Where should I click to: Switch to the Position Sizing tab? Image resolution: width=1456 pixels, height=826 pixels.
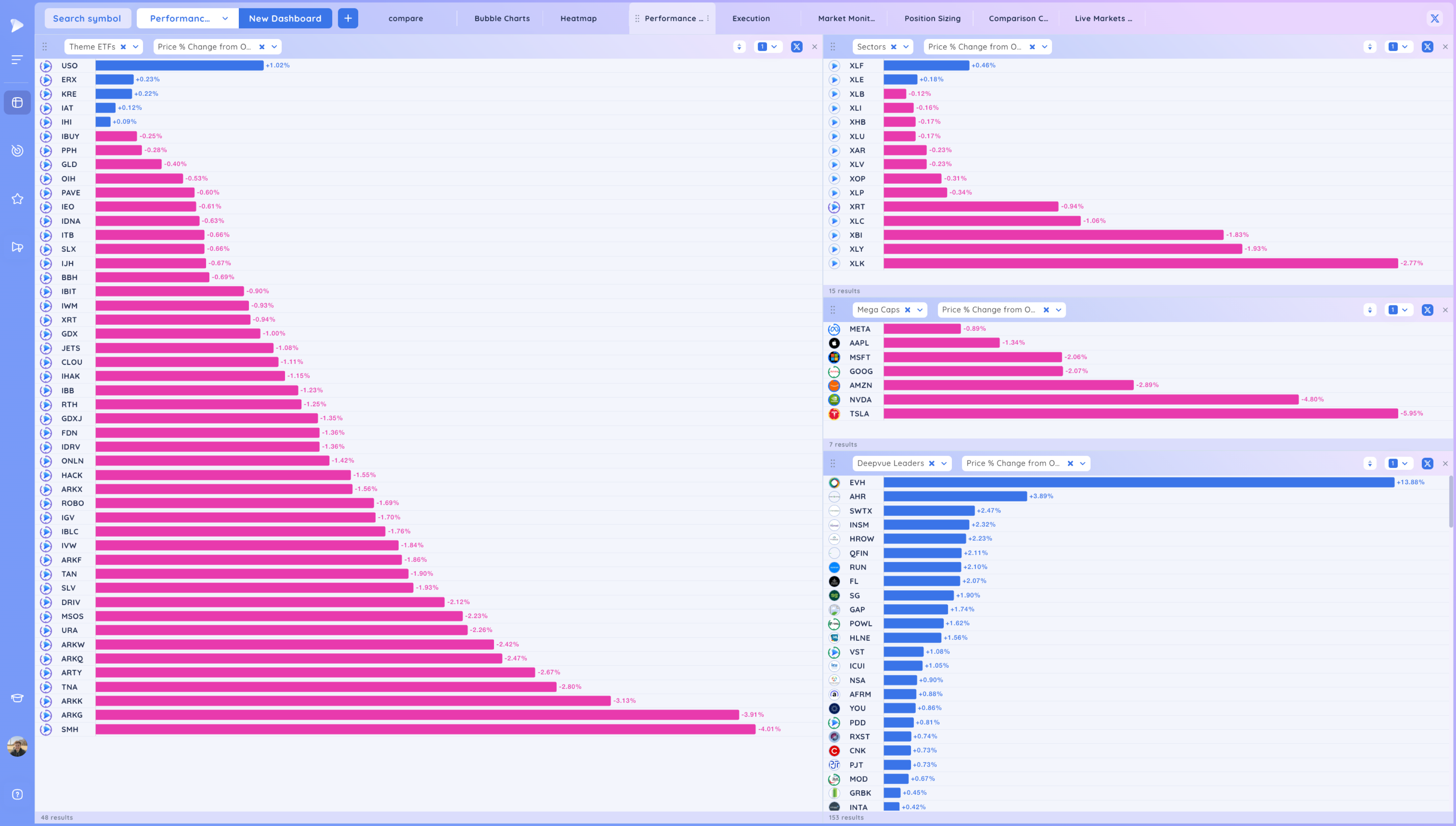(x=932, y=18)
